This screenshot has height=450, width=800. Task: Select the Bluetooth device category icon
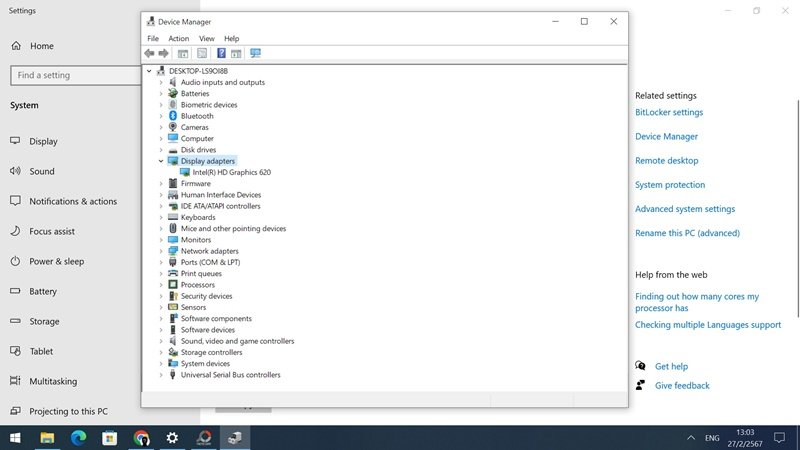coord(173,116)
